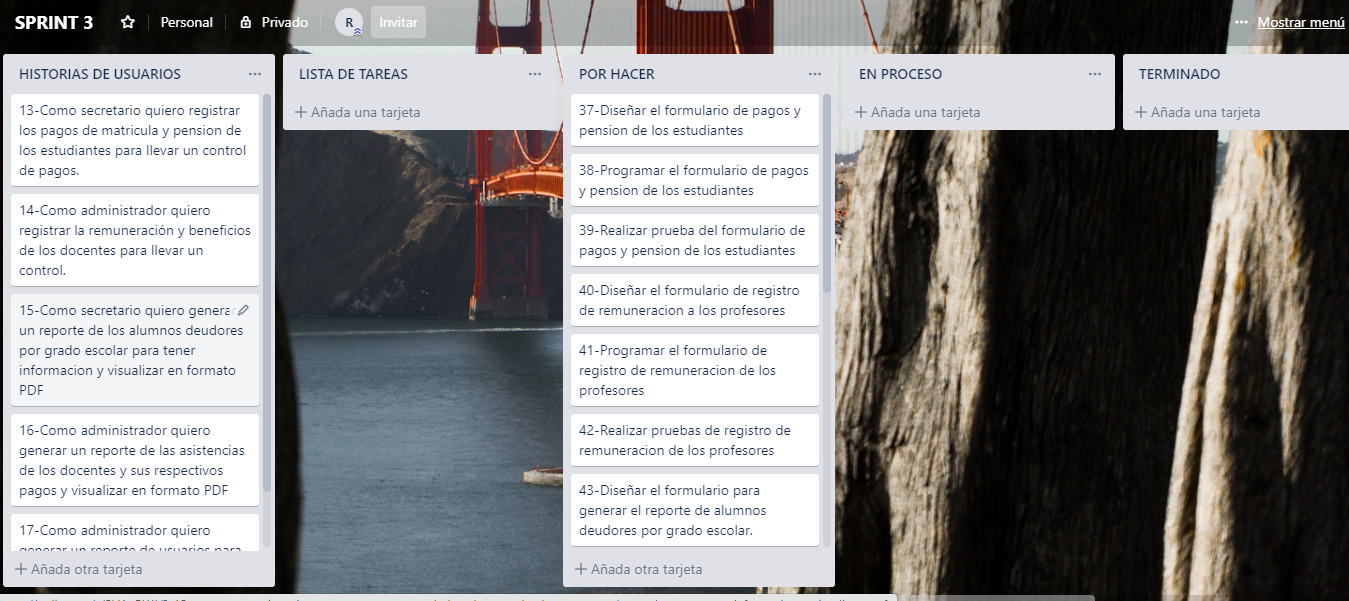Show the board menu with Mostrar menú
Viewport: 1349px width, 601px height.
pyautogui.click(x=1300, y=22)
